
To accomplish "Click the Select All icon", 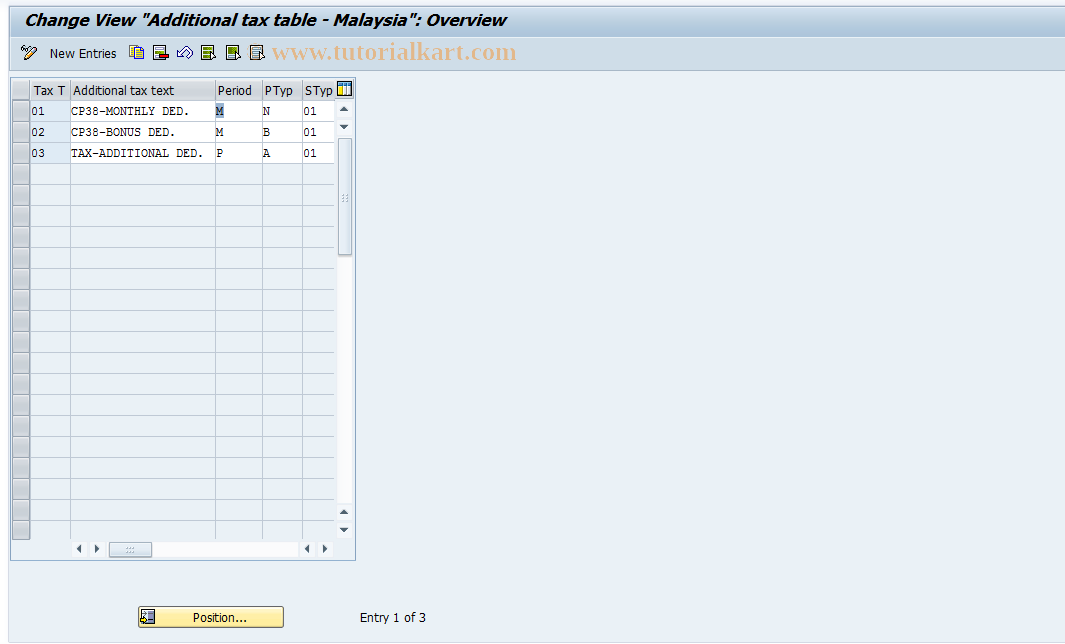I will point(209,53).
